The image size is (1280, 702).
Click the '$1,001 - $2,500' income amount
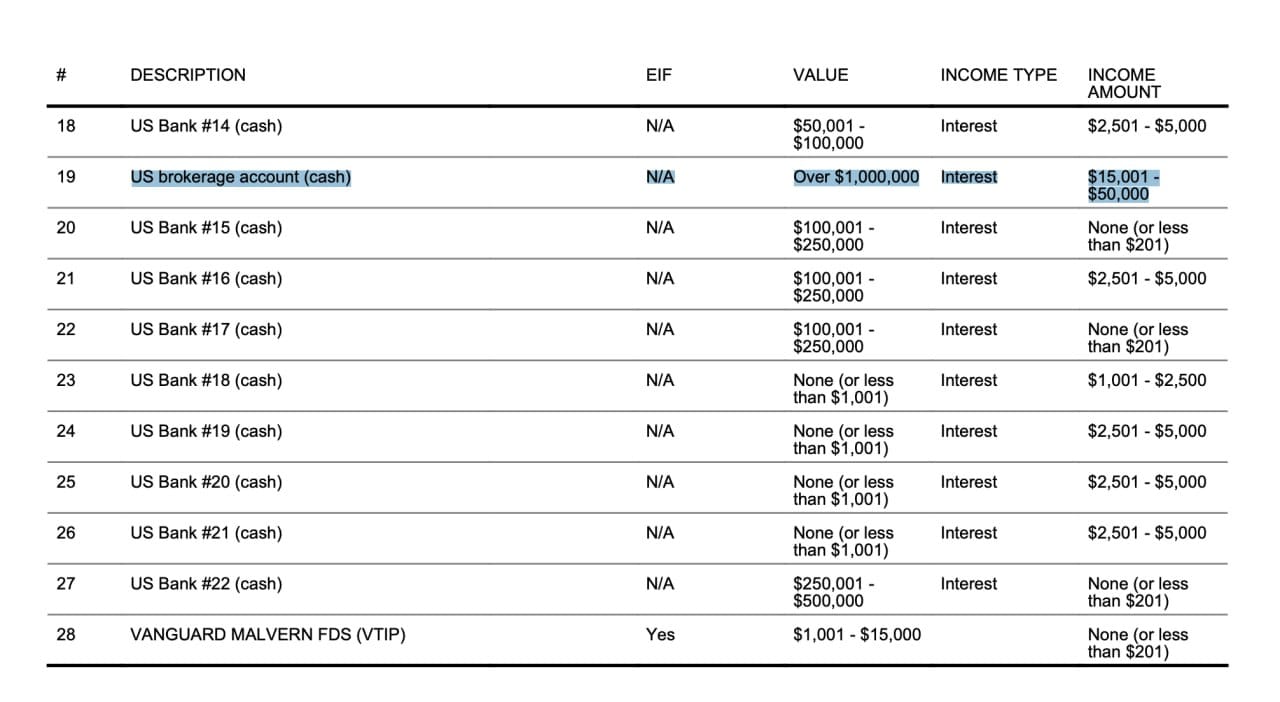point(1147,380)
